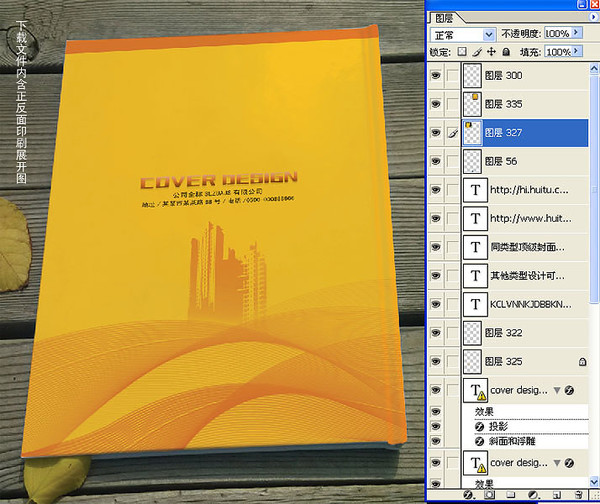The height and width of the screenshot is (504, 600).
Task: Click the create new layer icon
Action: pyautogui.click(x=557, y=495)
